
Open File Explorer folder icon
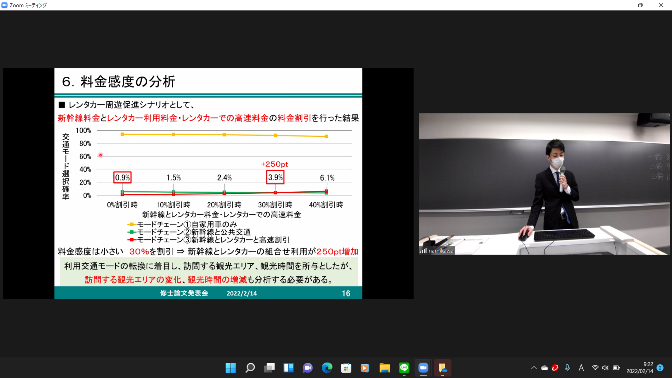coord(384,368)
